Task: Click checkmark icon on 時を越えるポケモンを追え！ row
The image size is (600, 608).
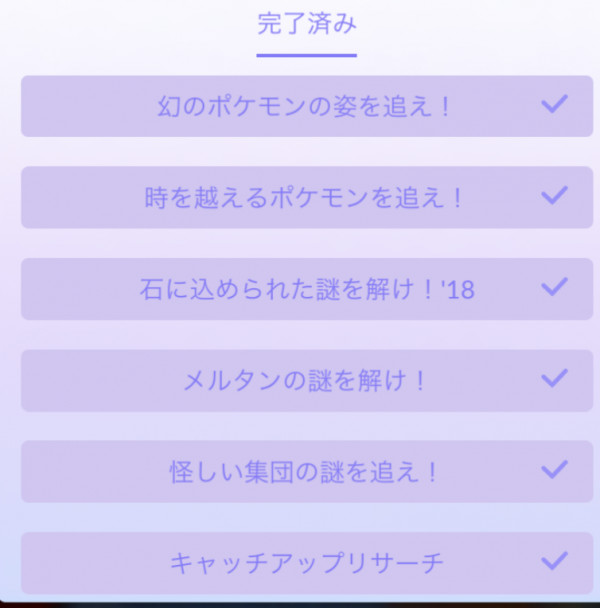Action: (x=555, y=195)
